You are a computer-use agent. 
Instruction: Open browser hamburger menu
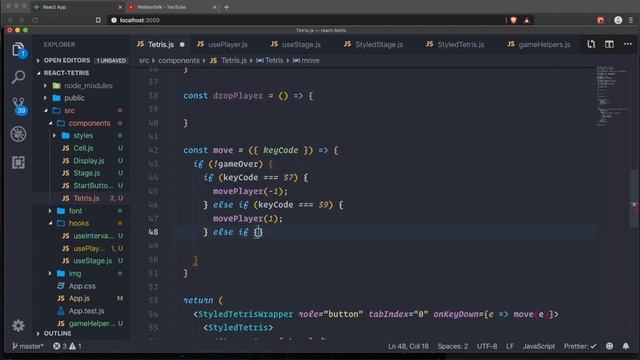tap(631, 20)
